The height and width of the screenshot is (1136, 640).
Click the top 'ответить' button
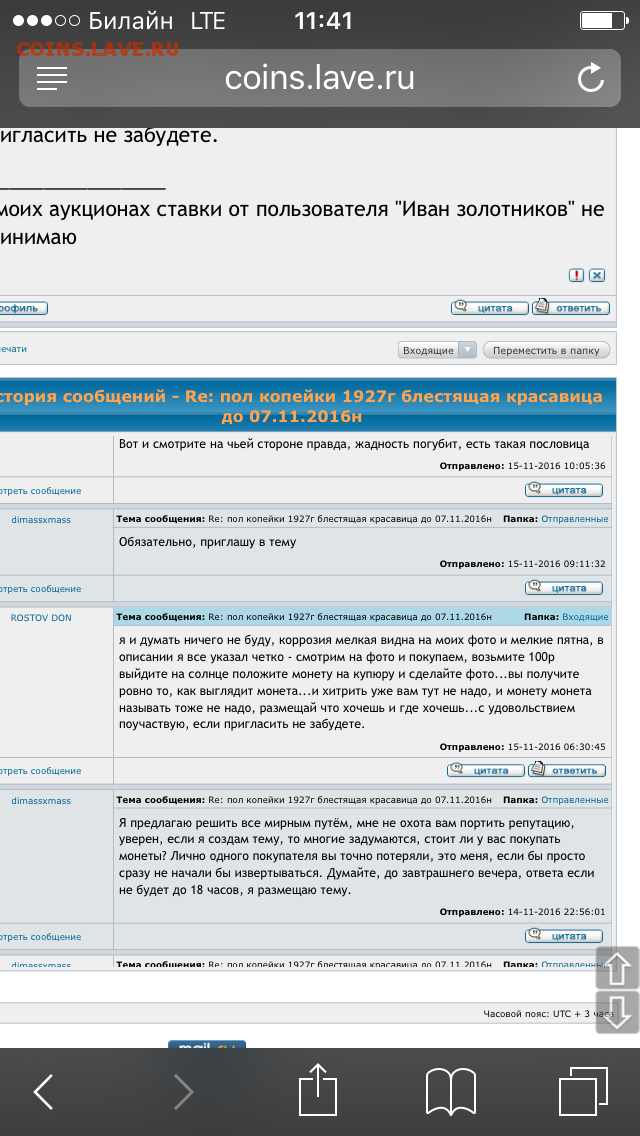pos(571,308)
